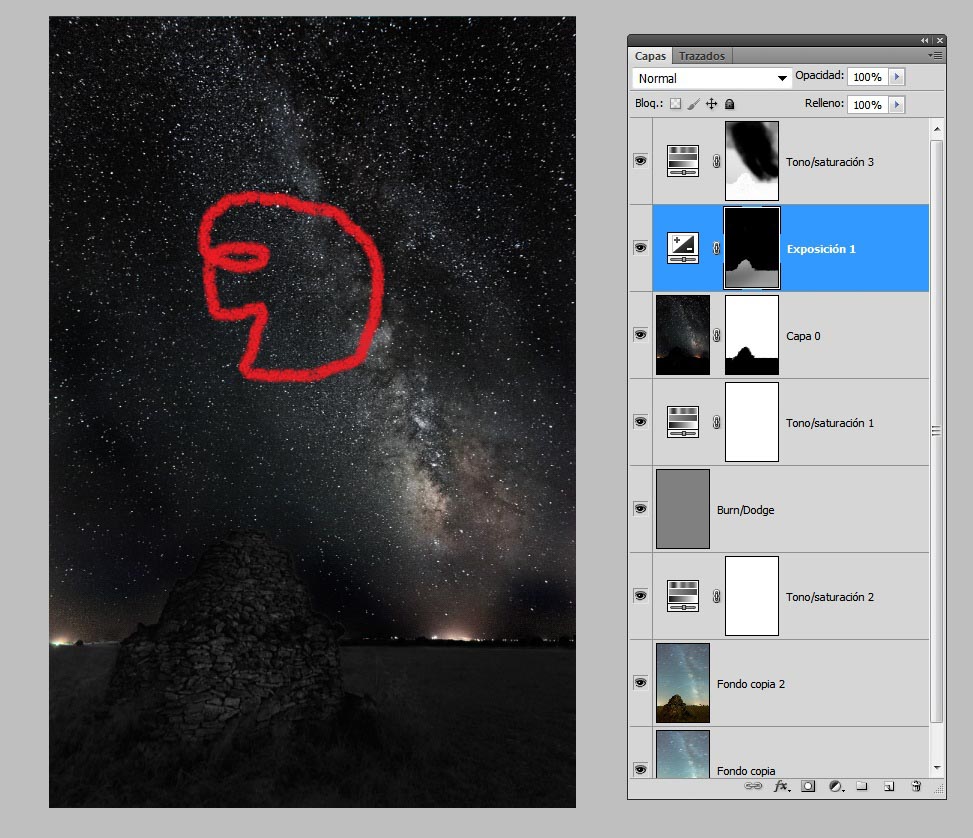
Task: Select the Tono/saturación 1 layer
Action: tap(830, 423)
